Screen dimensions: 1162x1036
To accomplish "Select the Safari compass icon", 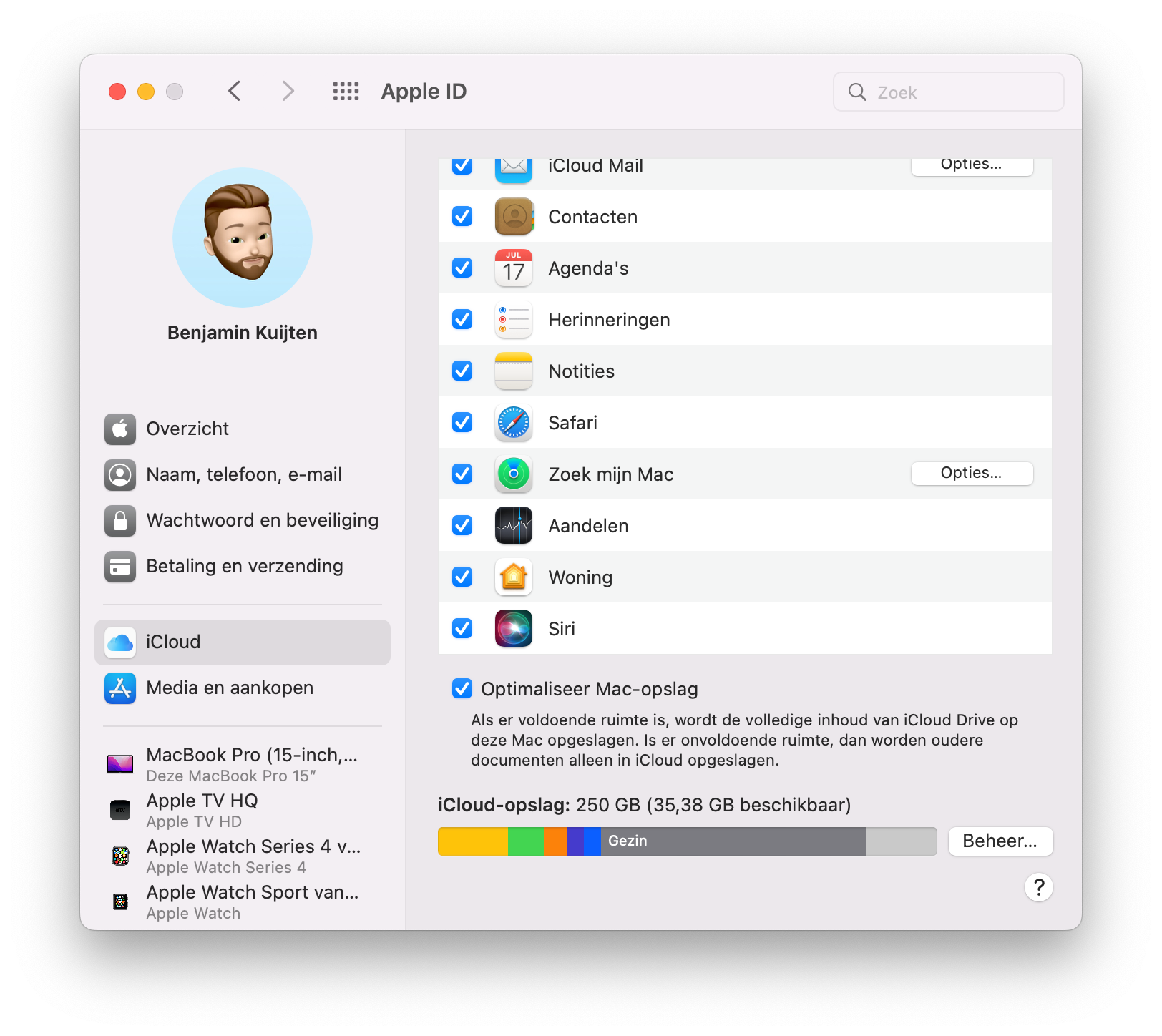I will tap(514, 422).
